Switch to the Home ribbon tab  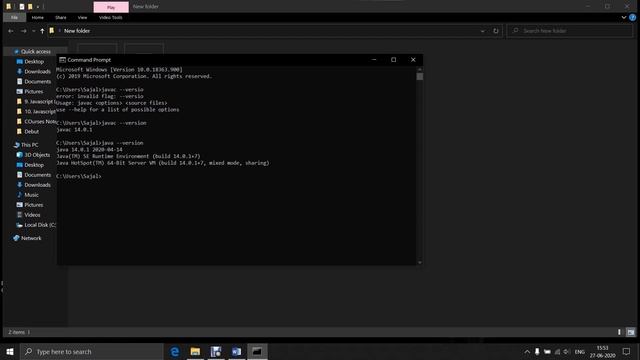point(38,18)
